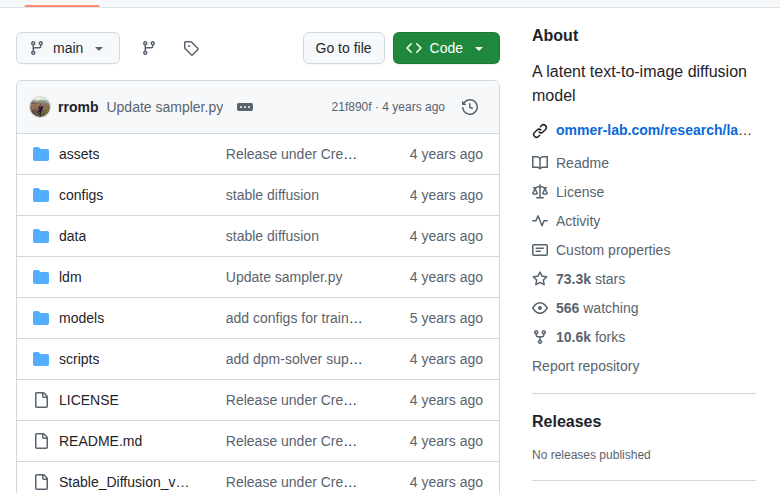Open README.md row Release under Cre… commit

coord(291,441)
